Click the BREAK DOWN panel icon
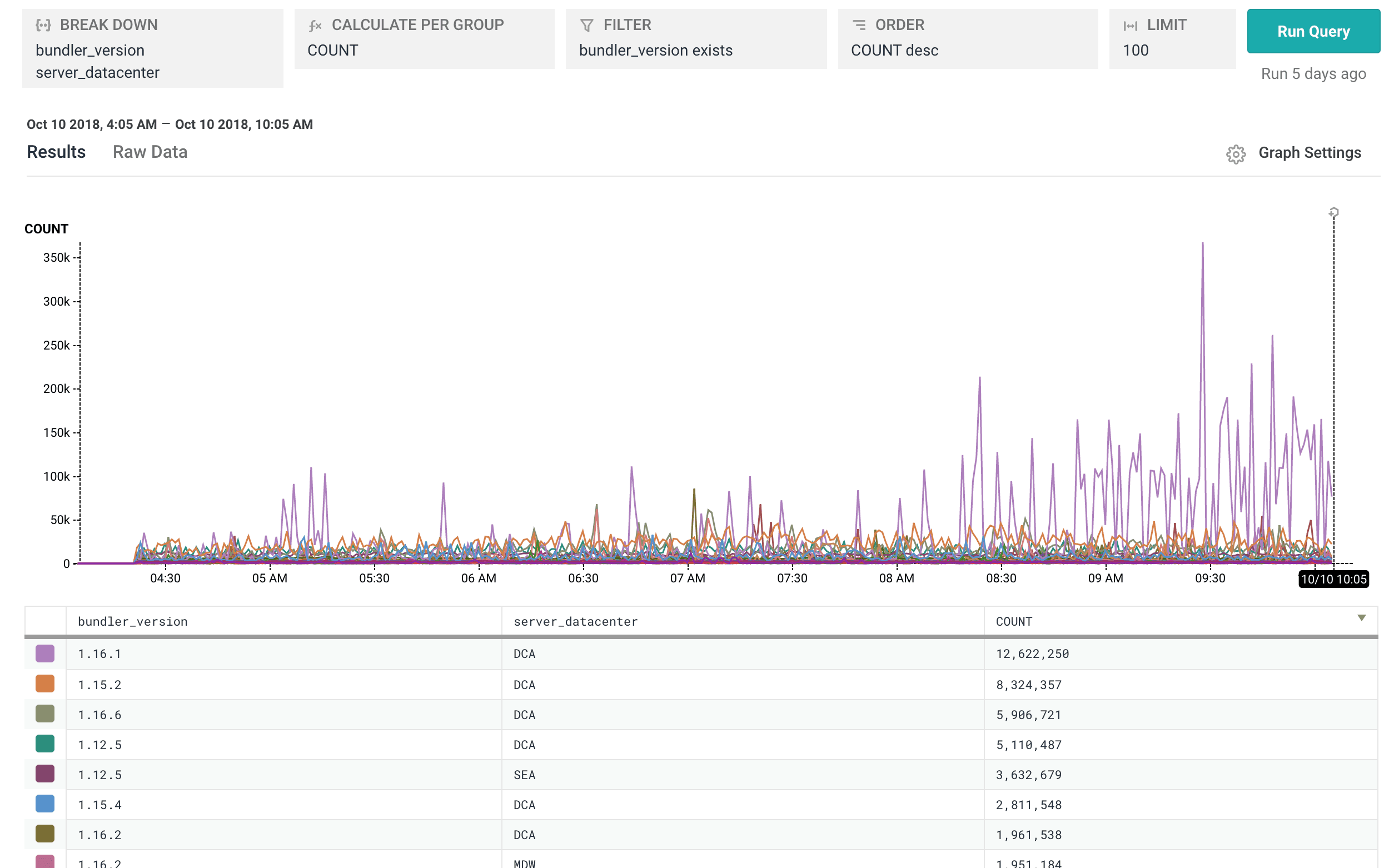Screen dimensions: 1394x868 coord(44,24)
